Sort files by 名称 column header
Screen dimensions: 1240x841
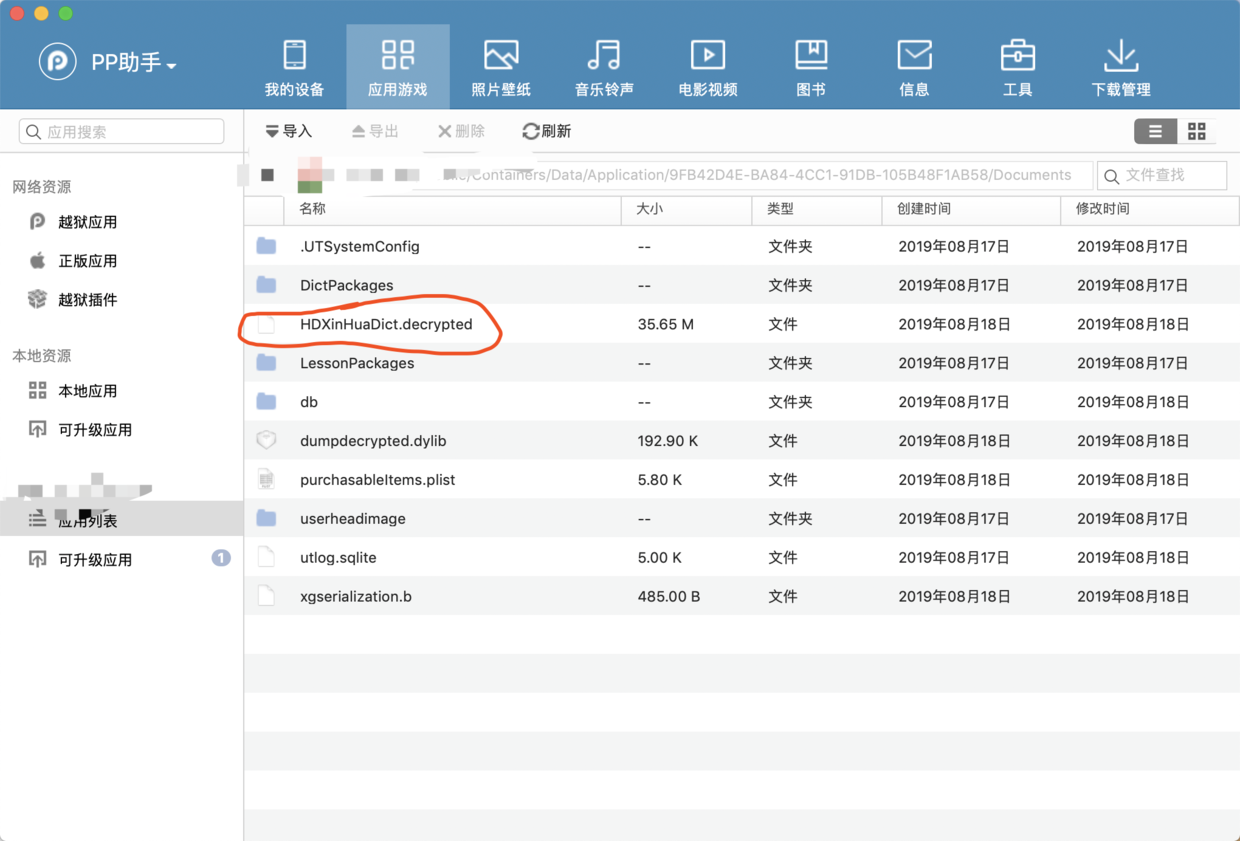coord(313,209)
